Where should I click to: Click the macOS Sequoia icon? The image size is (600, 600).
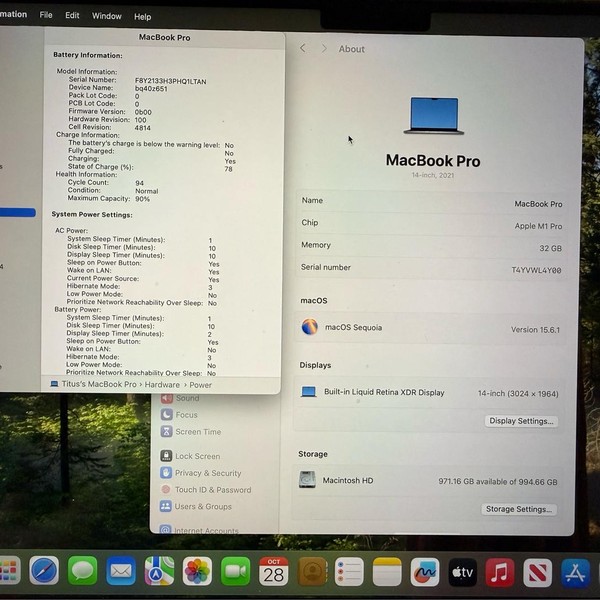(310, 327)
